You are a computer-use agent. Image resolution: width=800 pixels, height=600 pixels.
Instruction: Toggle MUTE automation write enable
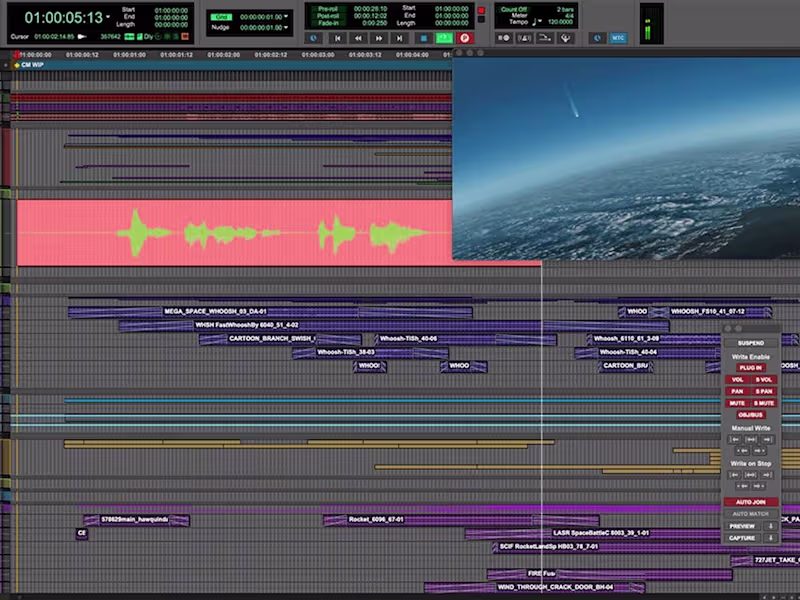tap(737, 403)
